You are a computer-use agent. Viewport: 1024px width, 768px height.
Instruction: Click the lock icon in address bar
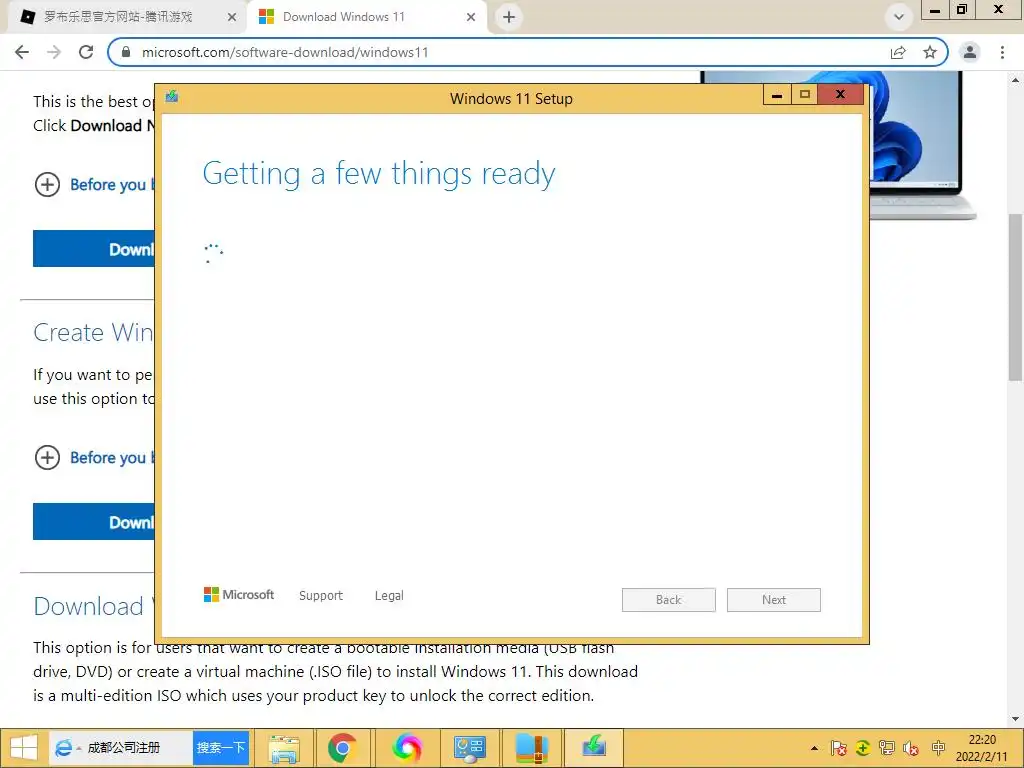tap(126, 52)
